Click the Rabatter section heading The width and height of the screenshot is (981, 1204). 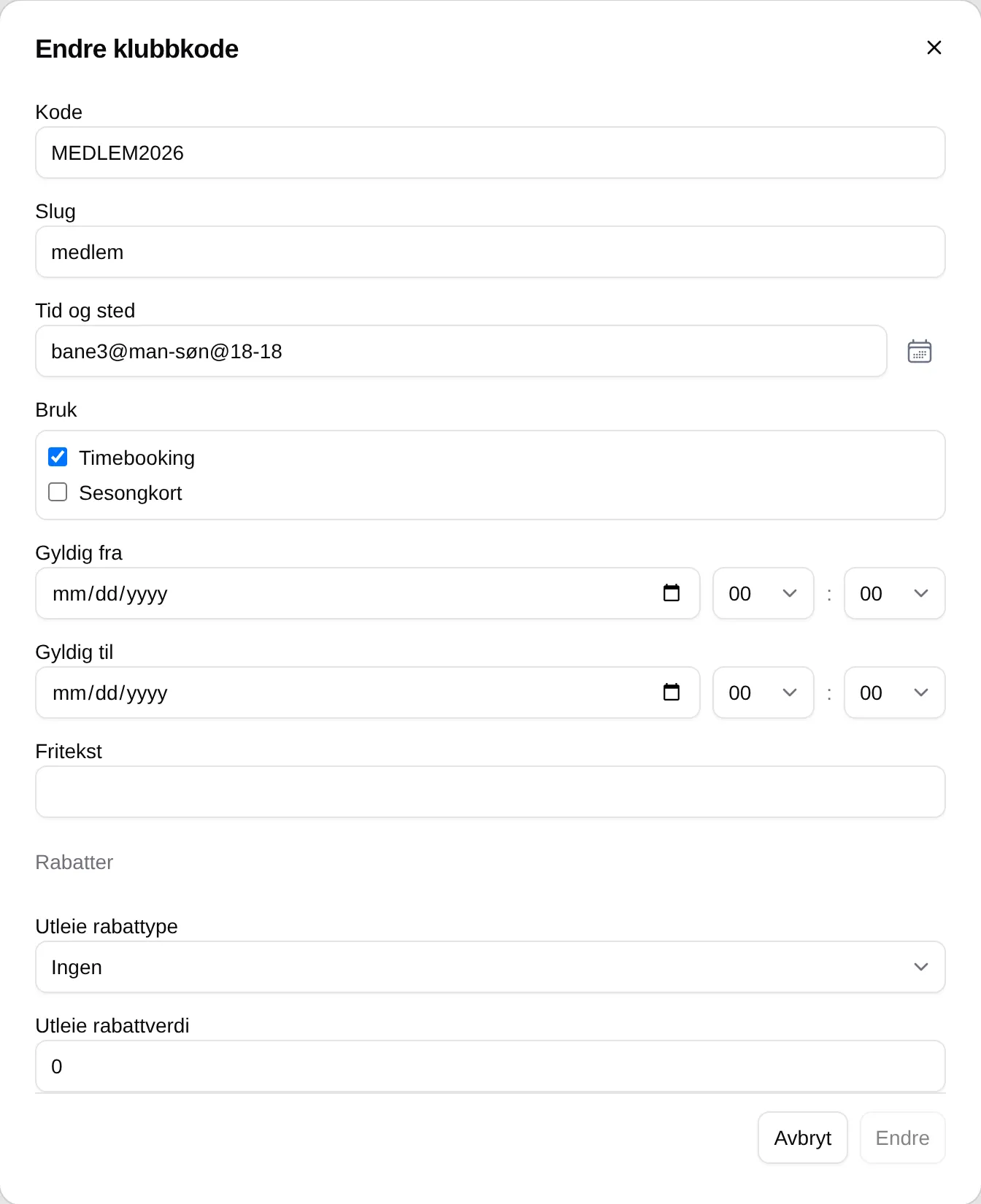click(x=74, y=862)
